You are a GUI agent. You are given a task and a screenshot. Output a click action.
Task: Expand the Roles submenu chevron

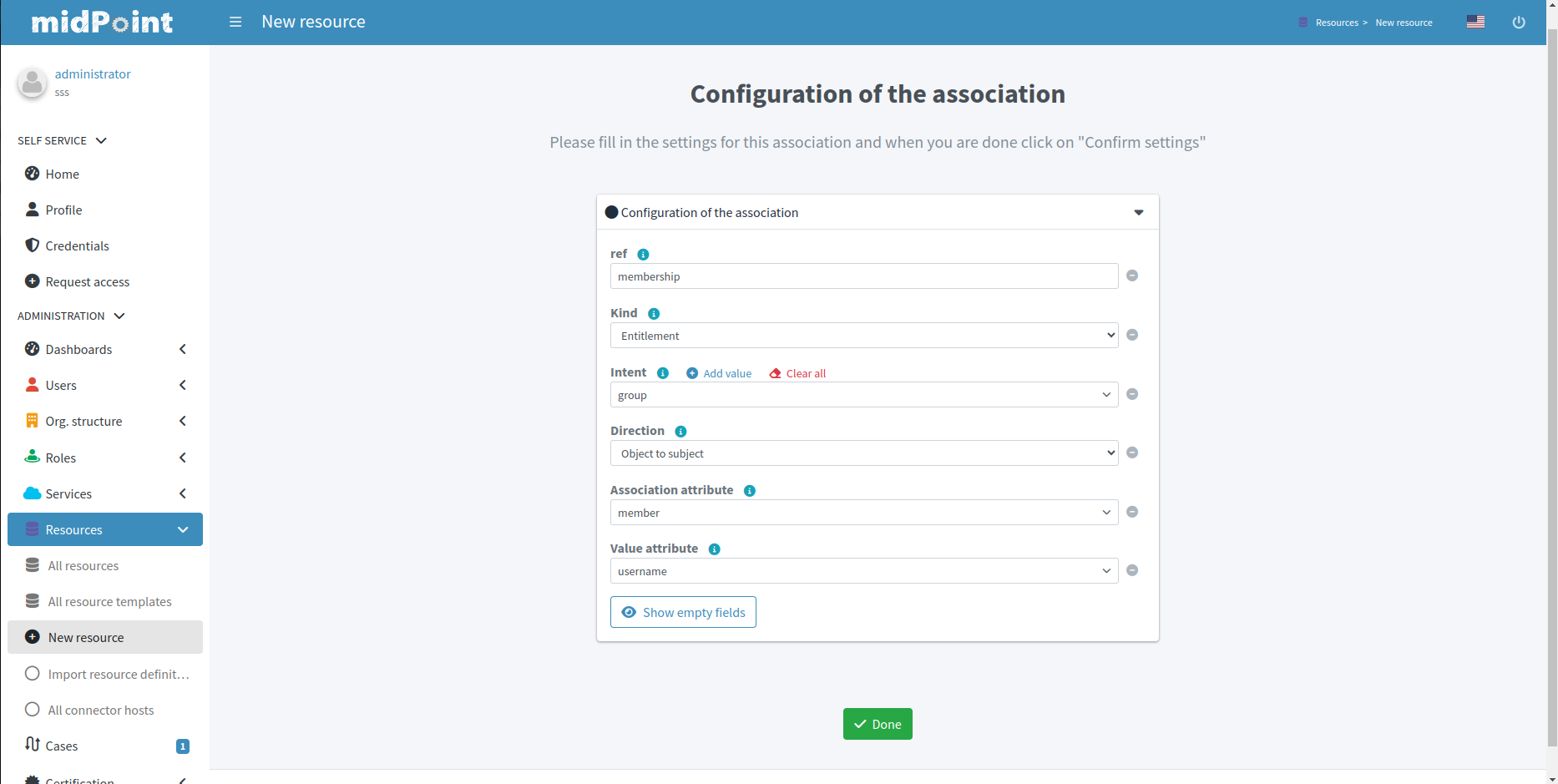pos(183,458)
